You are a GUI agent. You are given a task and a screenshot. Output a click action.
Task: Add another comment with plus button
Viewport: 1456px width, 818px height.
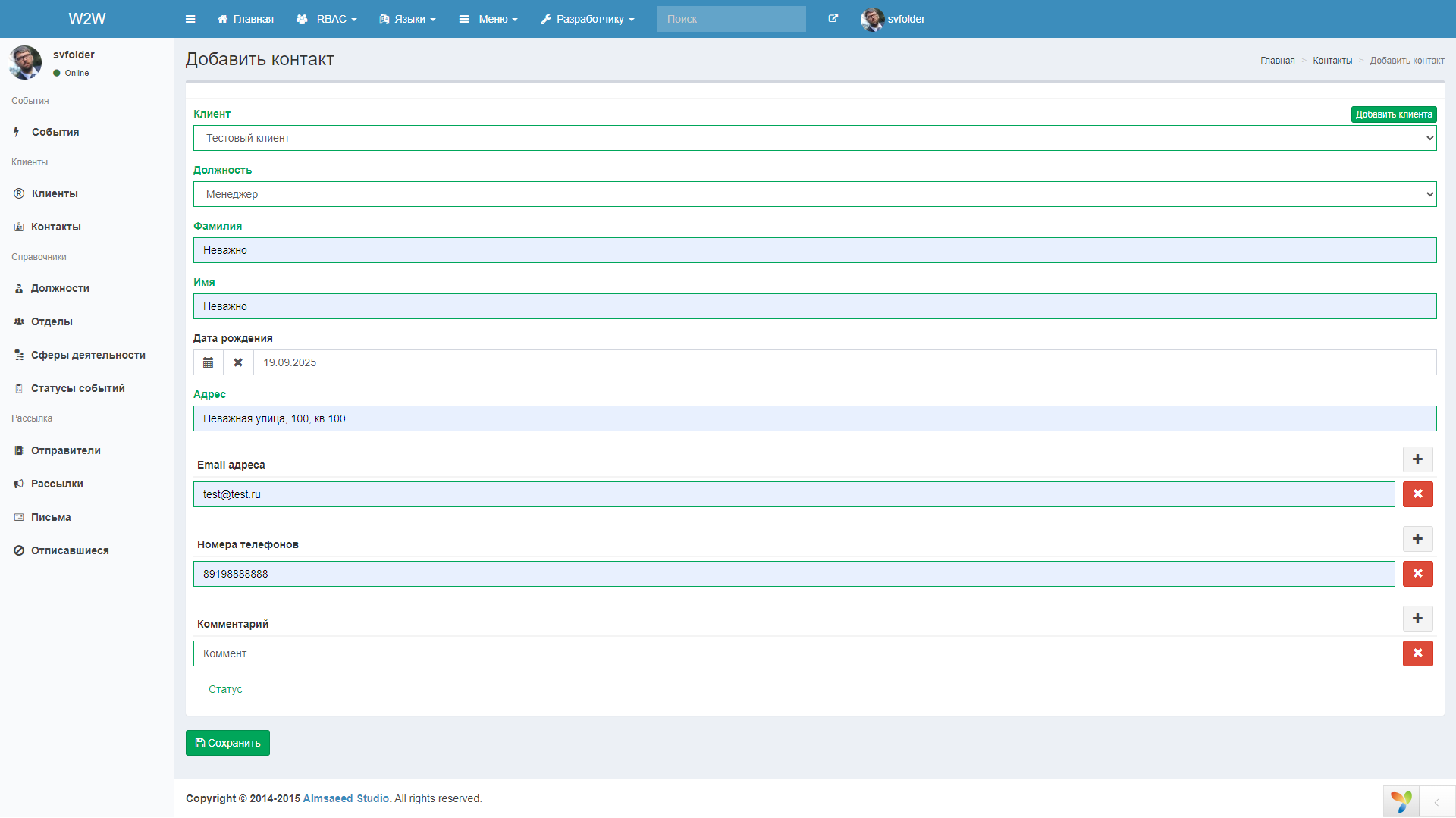[1417, 619]
